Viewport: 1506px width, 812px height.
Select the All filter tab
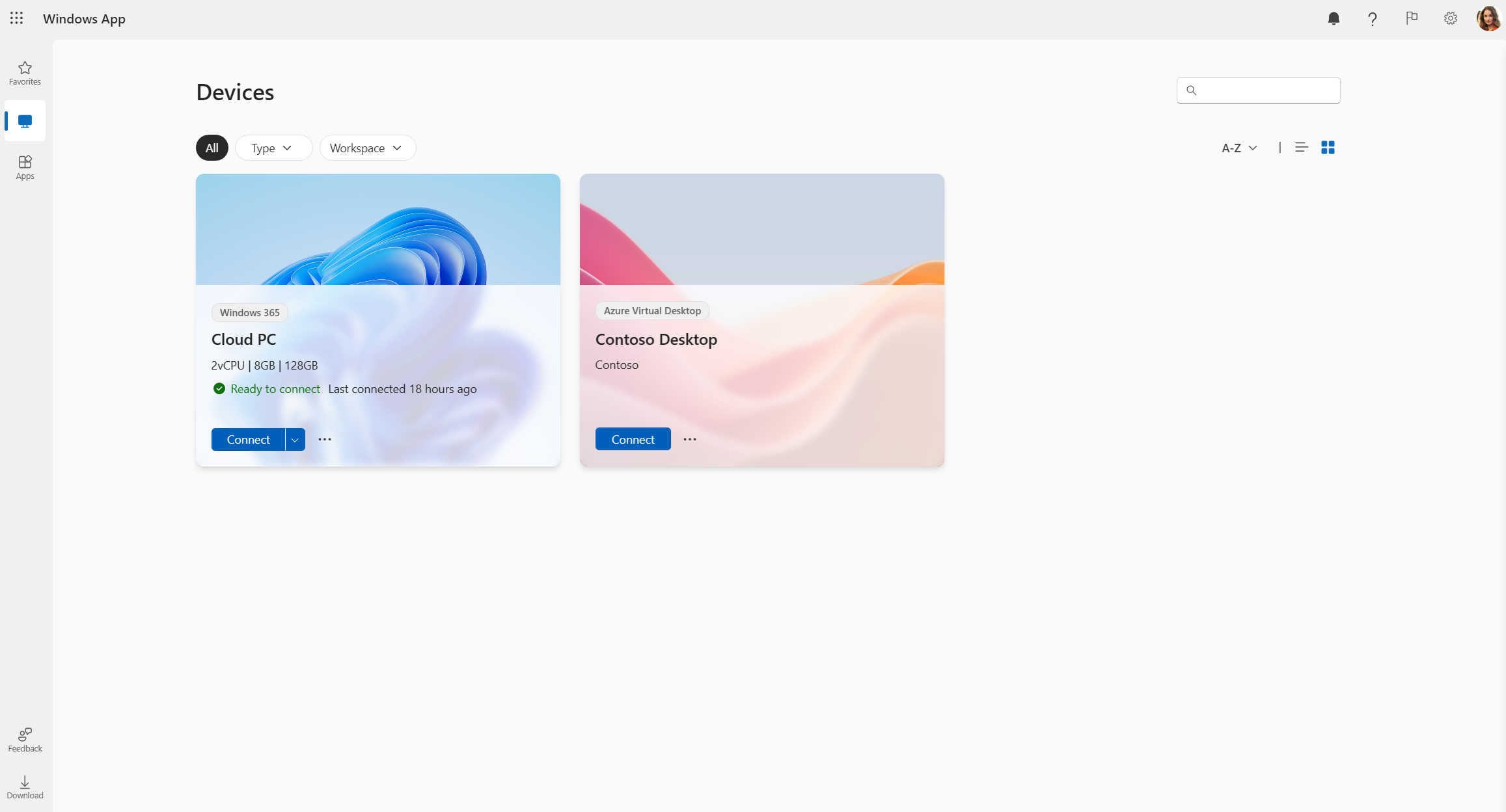pyautogui.click(x=211, y=147)
